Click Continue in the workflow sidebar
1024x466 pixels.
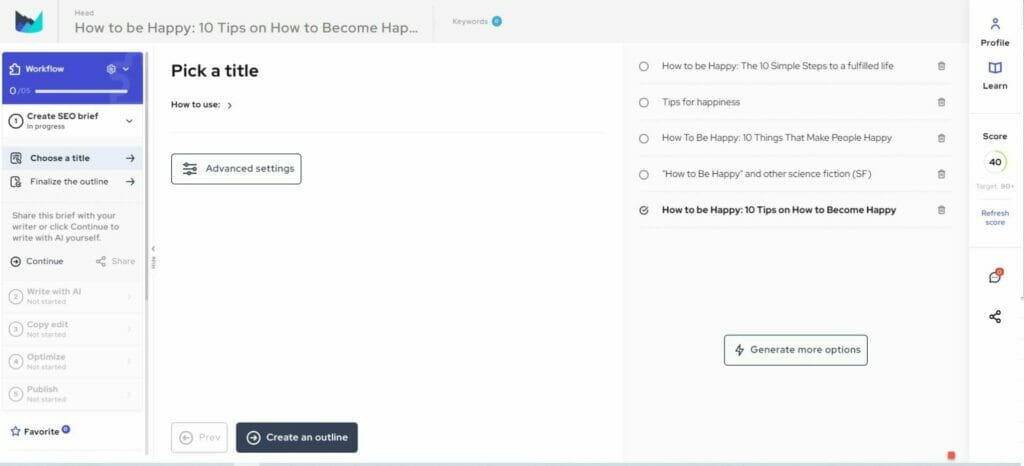tap(37, 261)
